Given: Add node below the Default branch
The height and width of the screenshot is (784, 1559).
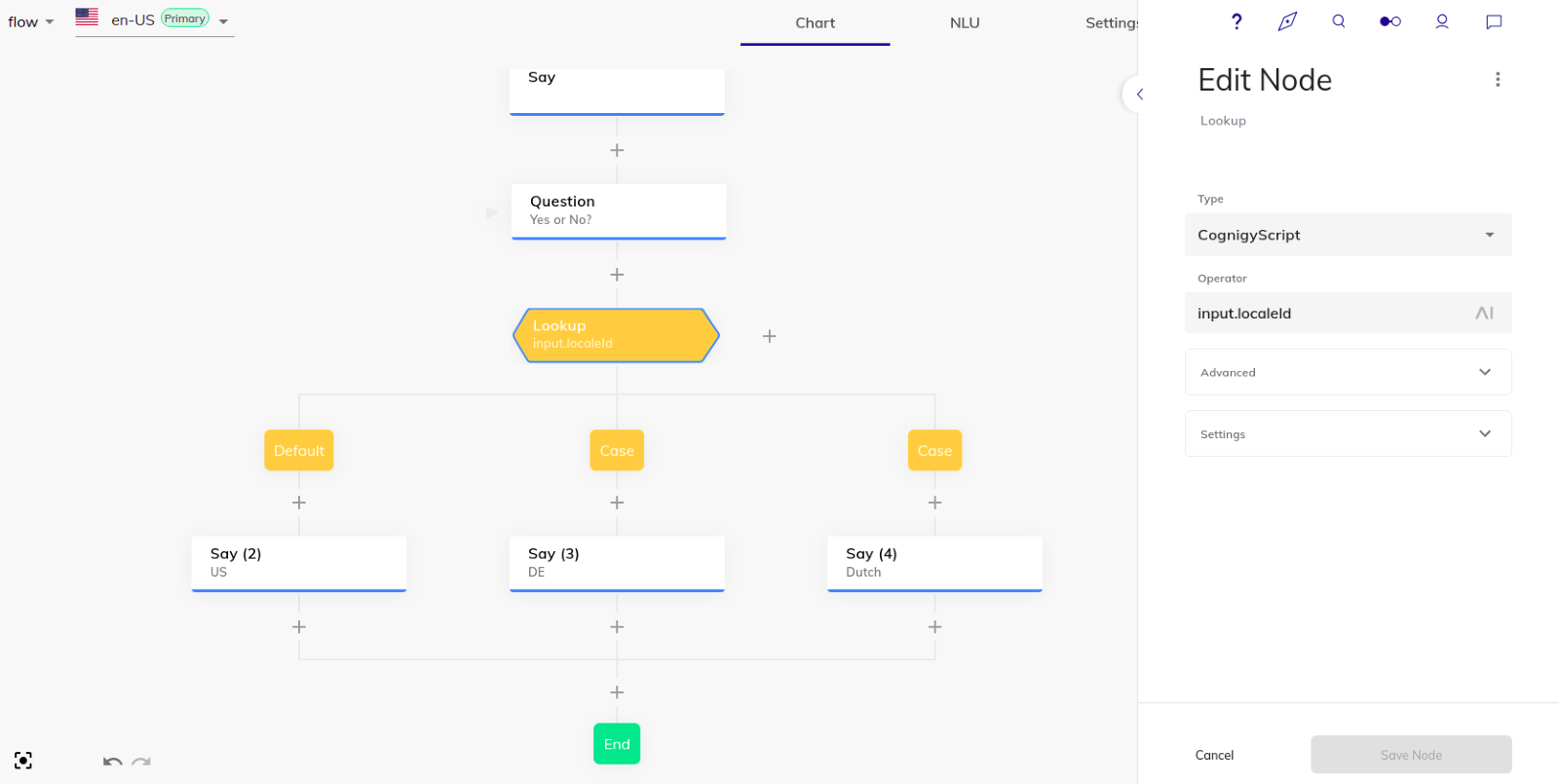Looking at the screenshot, I should 299,503.
